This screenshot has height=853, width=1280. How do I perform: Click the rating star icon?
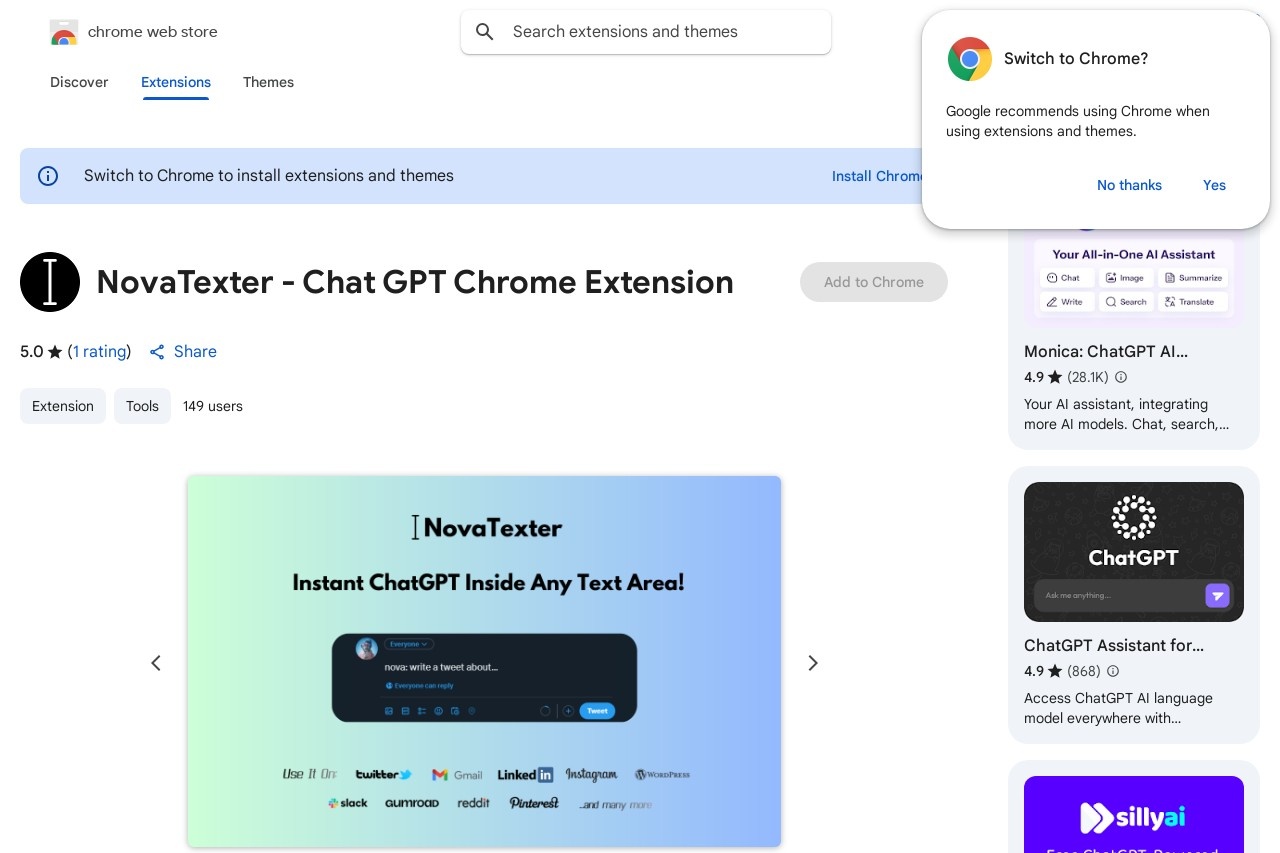(55, 352)
